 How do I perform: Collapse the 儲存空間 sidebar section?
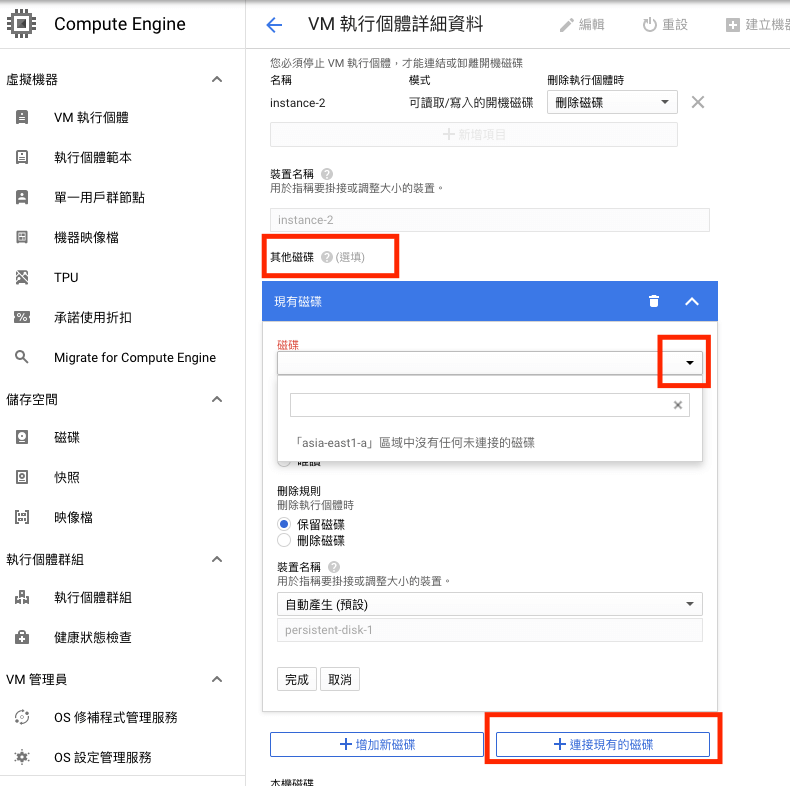pos(217,399)
